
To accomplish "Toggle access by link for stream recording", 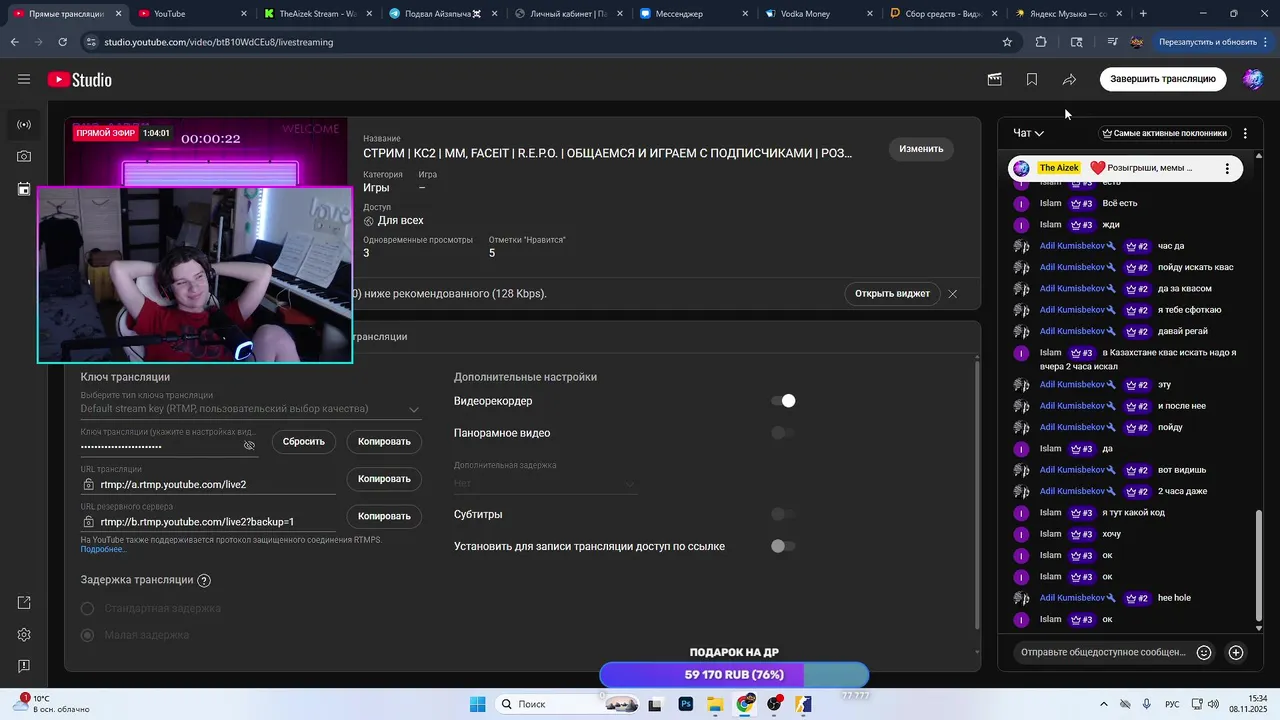I will point(783,546).
